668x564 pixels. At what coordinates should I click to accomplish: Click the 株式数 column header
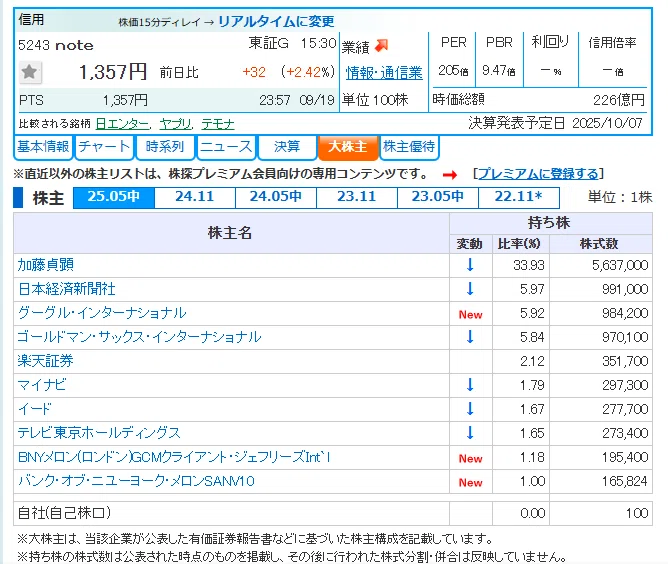(599, 244)
